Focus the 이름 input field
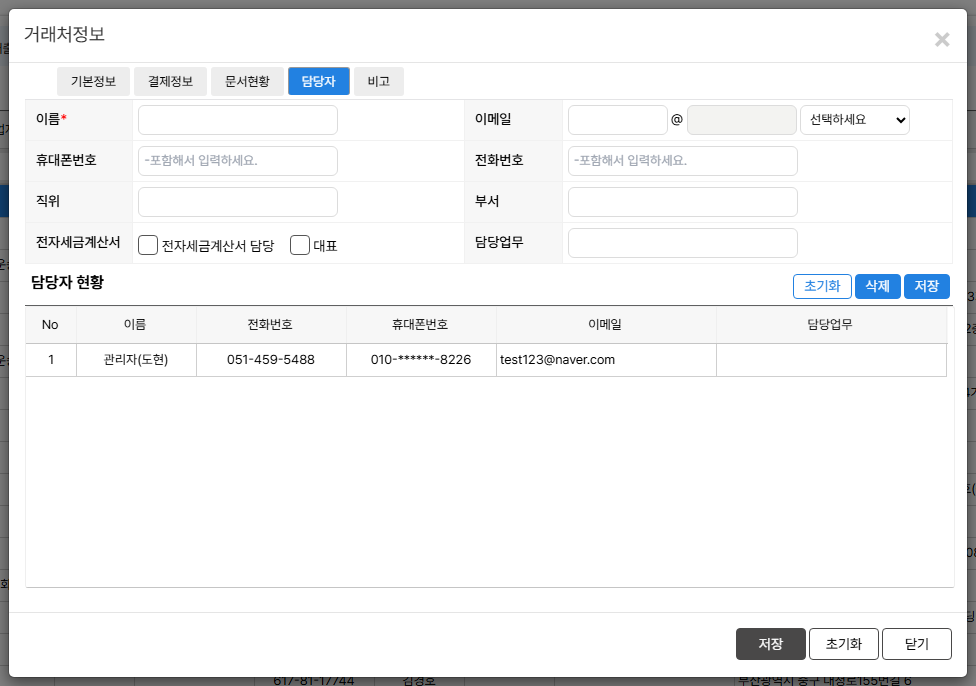976x686 pixels. click(x=238, y=120)
